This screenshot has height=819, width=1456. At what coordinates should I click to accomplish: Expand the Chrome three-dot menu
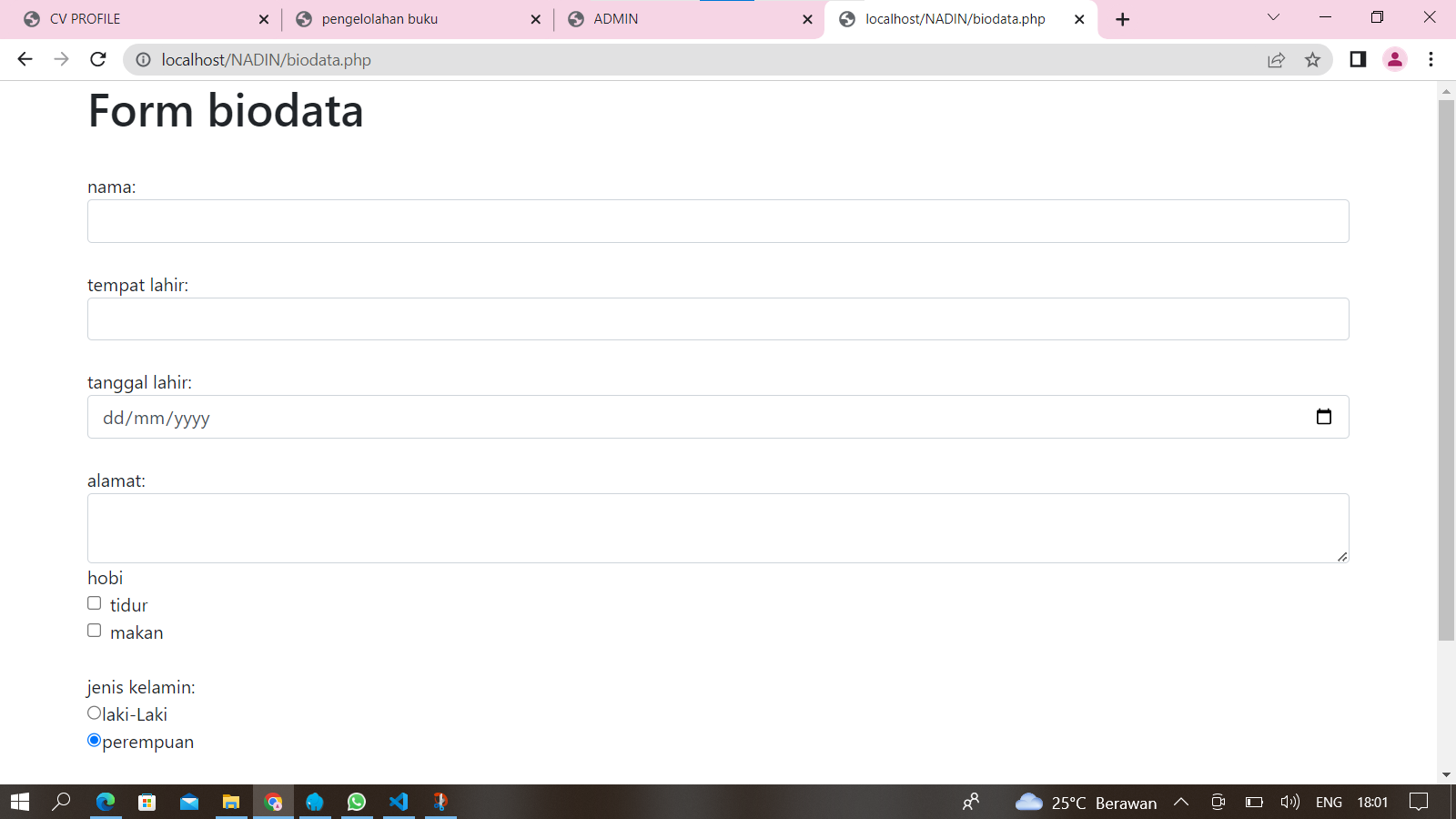(1431, 59)
